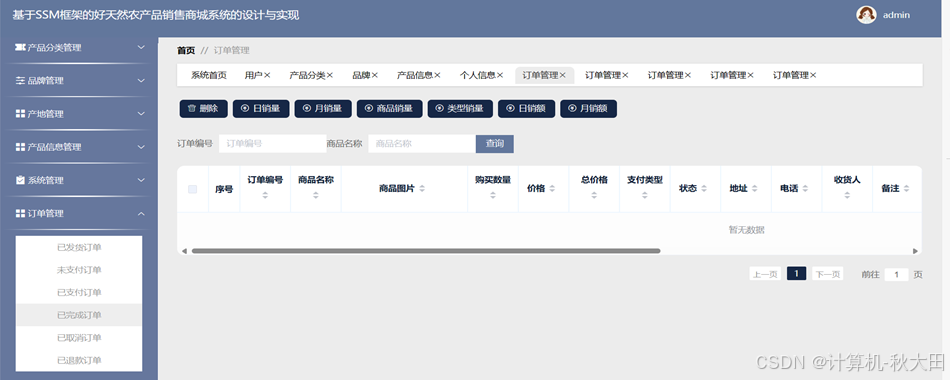Close the 用户 tab with its X
This screenshot has width=950, height=380.
(267, 75)
